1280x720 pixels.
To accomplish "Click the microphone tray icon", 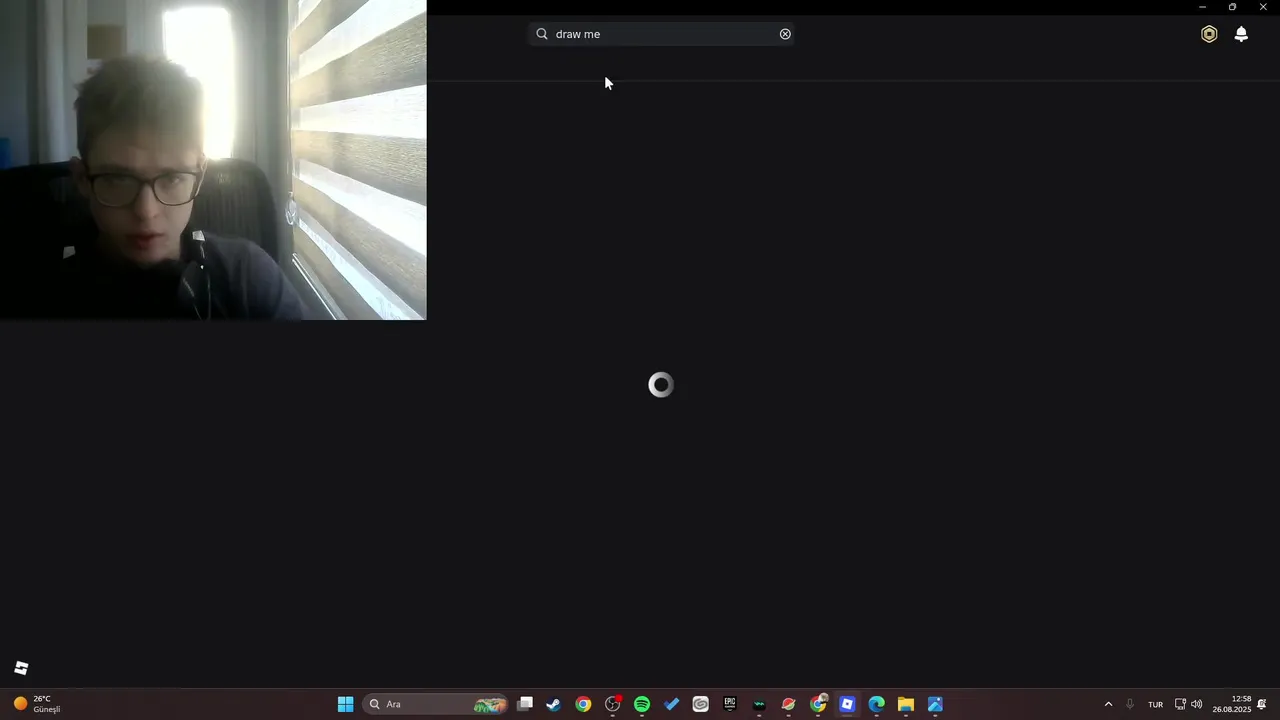I will [1130, 704].
